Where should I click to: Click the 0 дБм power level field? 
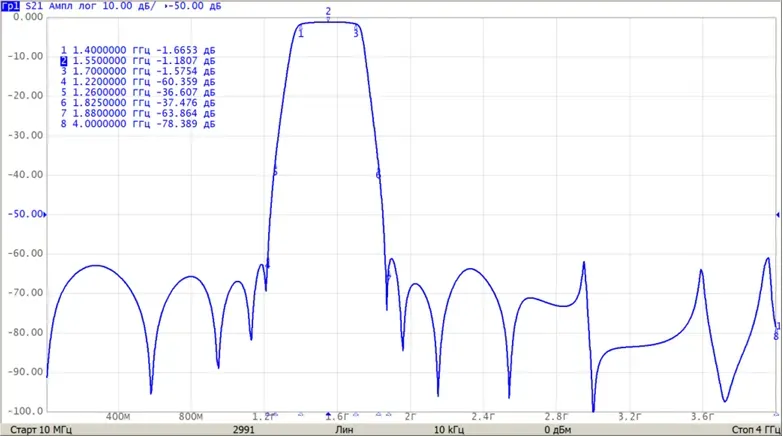tap(558, 430)
